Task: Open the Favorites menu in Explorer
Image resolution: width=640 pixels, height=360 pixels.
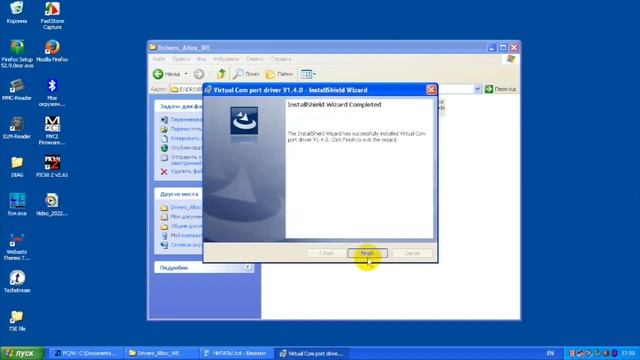Action: pos(226,59)
